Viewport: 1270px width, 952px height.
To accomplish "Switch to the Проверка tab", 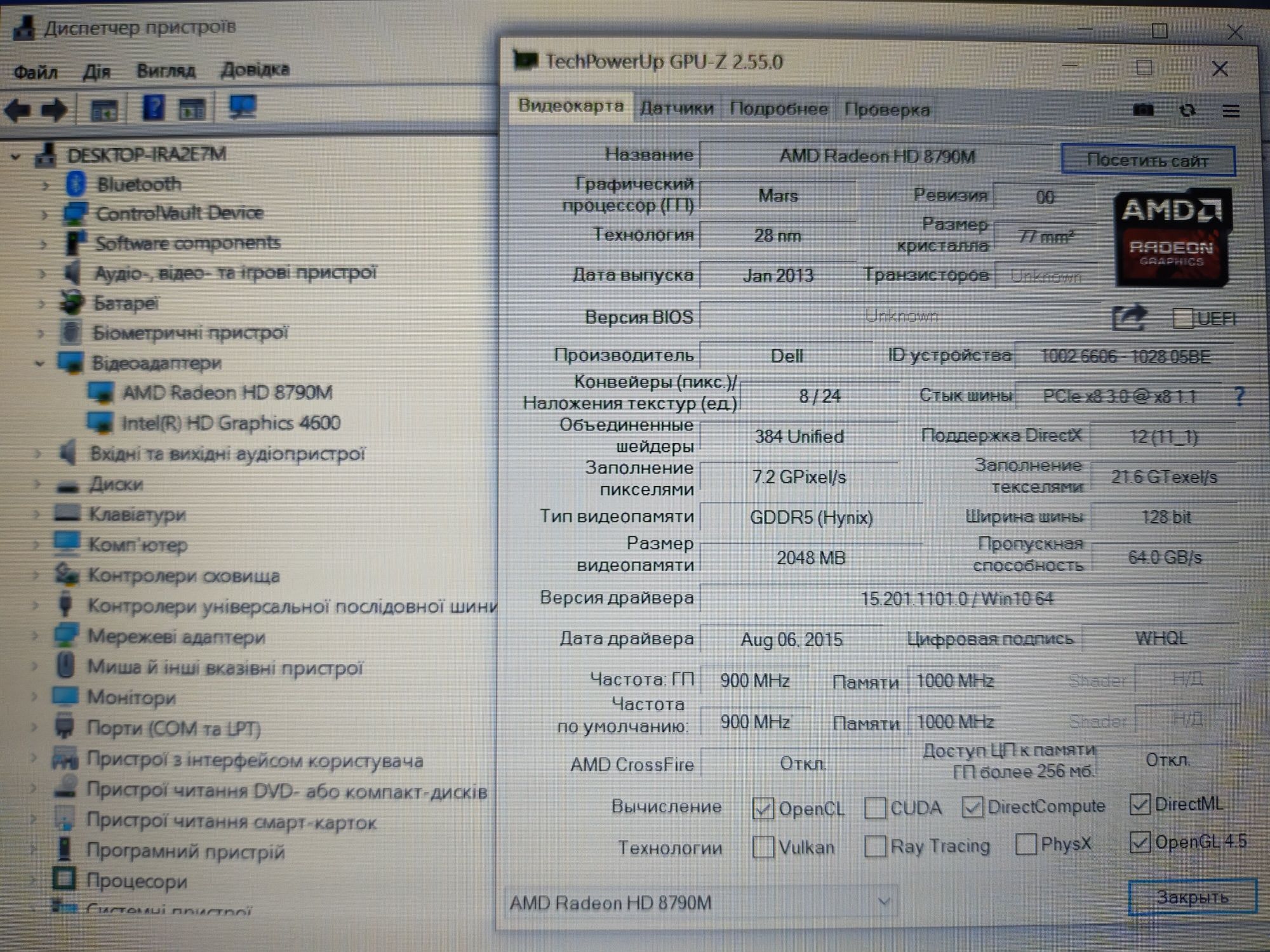I will click(x=887, y=109).
